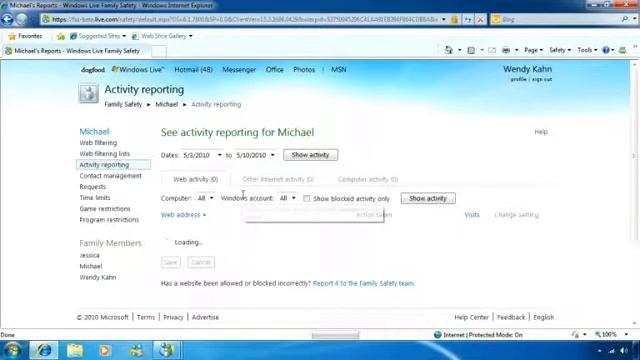The height and width of the screenshot is (360, 640).
Task: Click the network signal tray icon
Action: [x=611, y=351]
